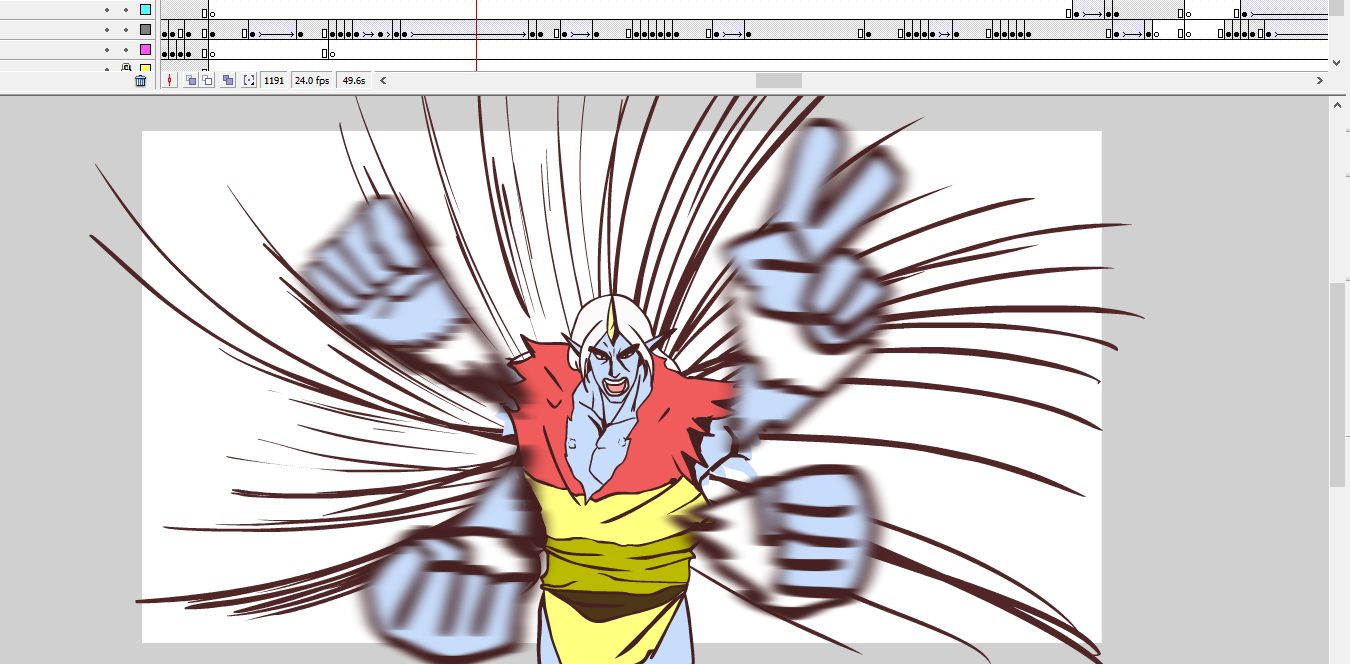Screen dimensions: 1350x664
Task: Click the timeline scroll-left arrow
Action: [x=383, y=80]
